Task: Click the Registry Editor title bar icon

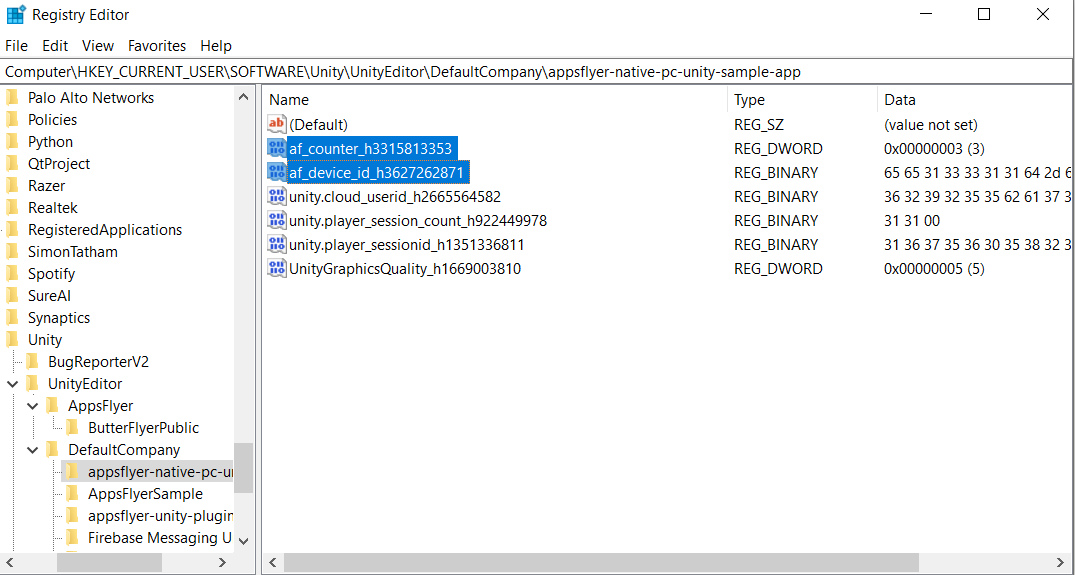Action: pyautogui.click(x=16, y=14)
